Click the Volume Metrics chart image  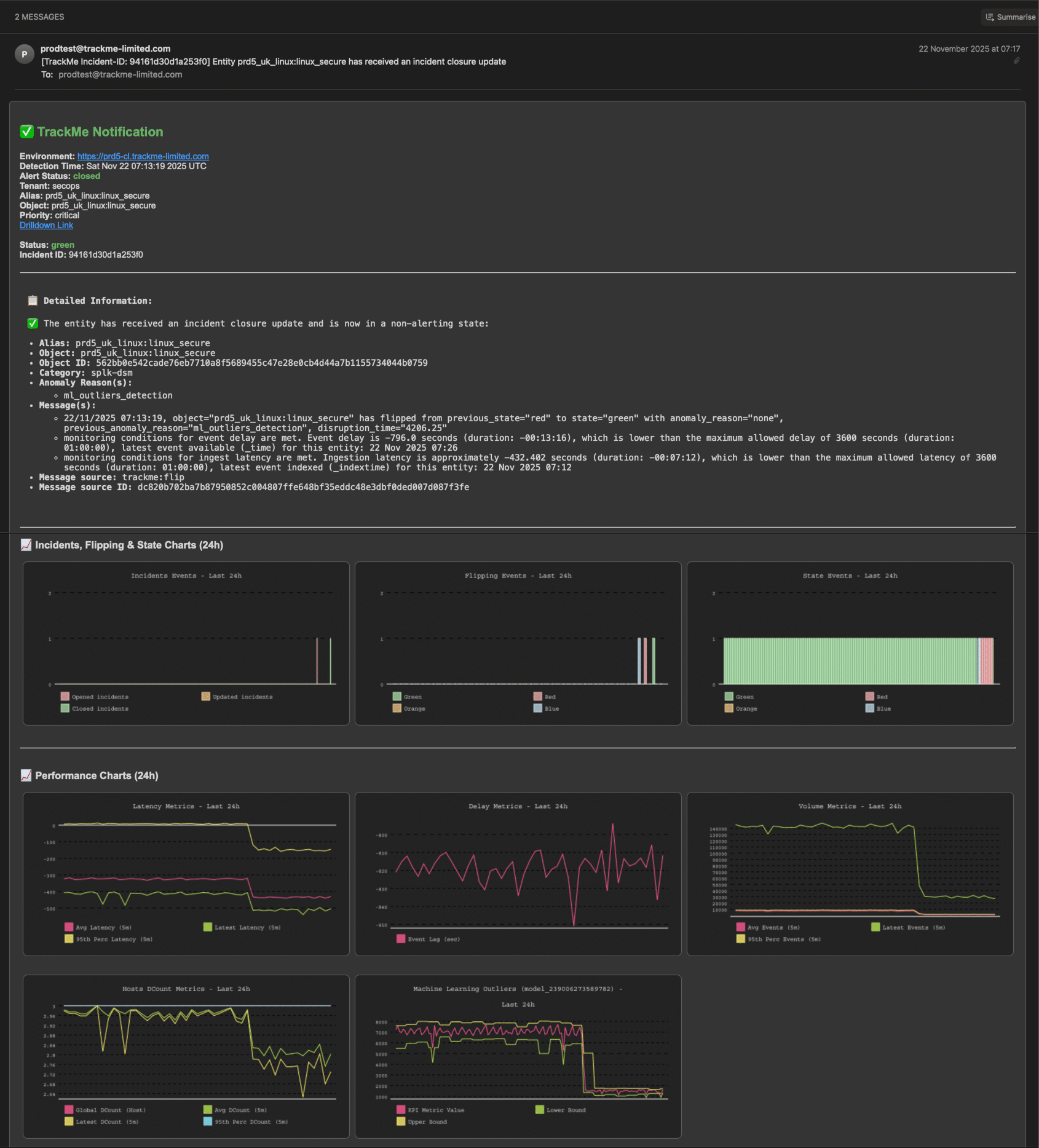tap(850, 873)
